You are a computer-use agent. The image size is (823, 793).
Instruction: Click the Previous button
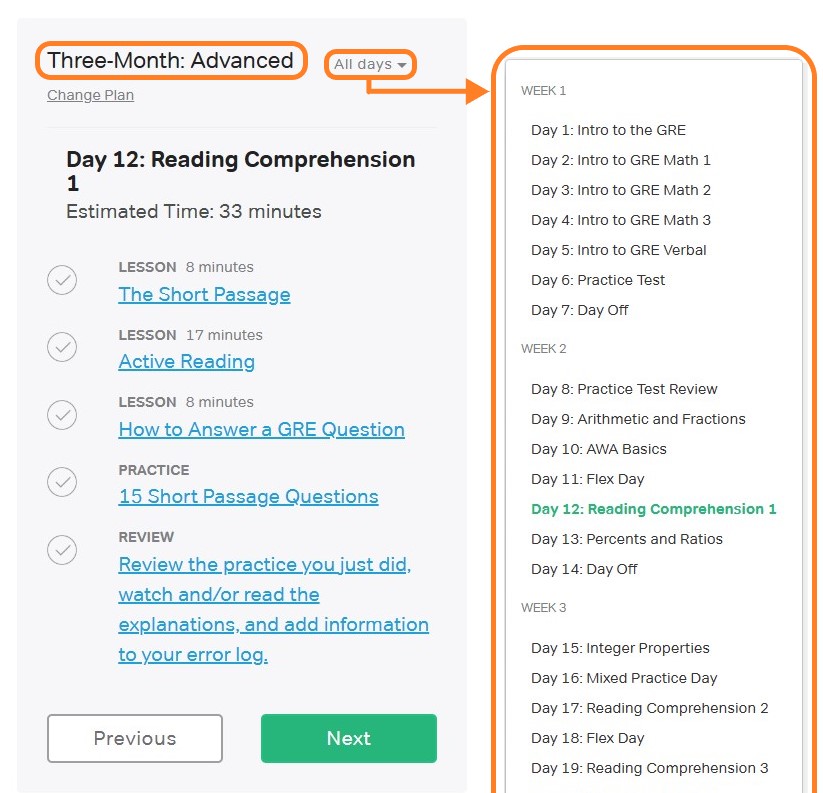tap(134, 738)
